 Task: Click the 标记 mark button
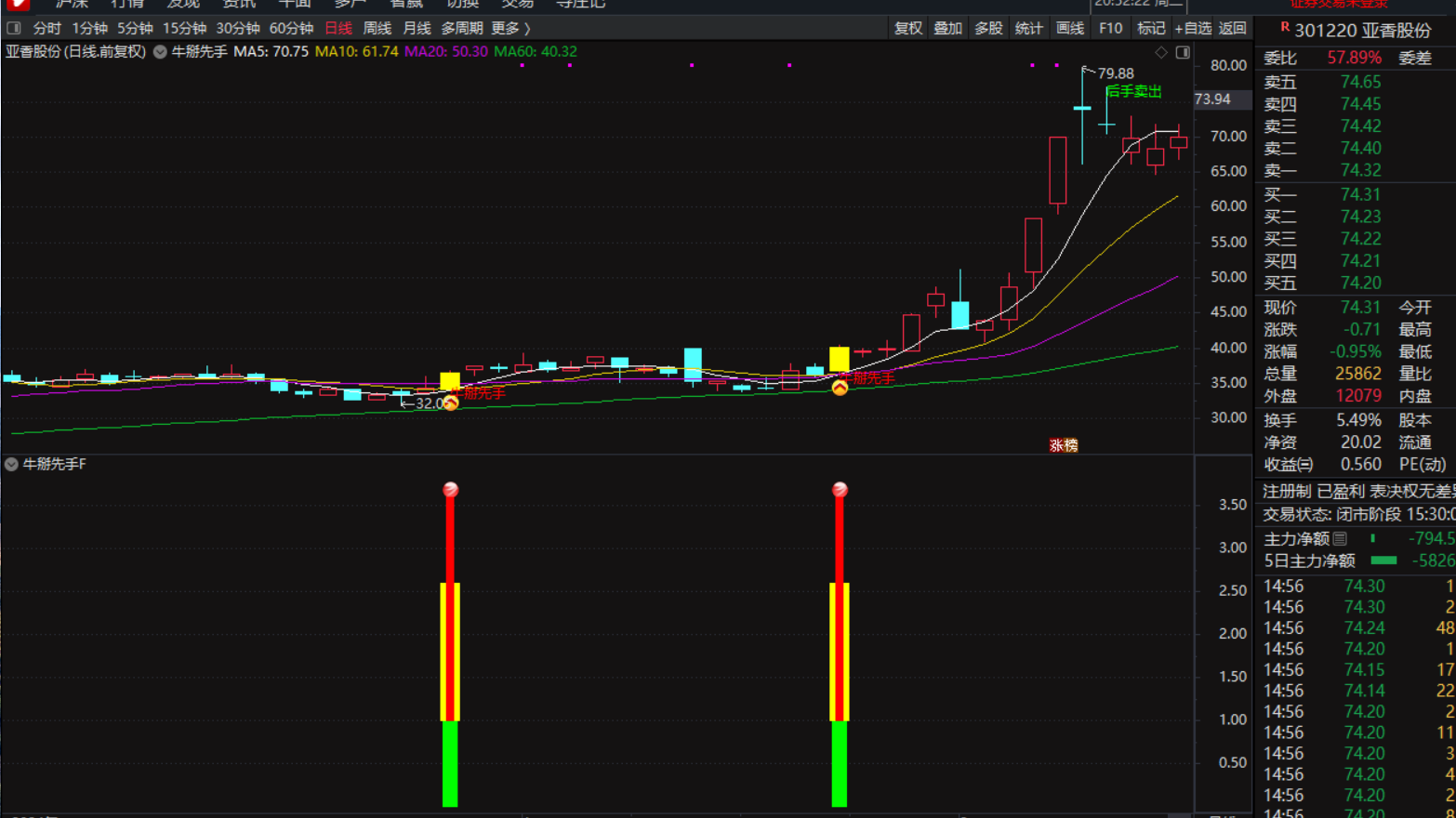click(1151, 29)
